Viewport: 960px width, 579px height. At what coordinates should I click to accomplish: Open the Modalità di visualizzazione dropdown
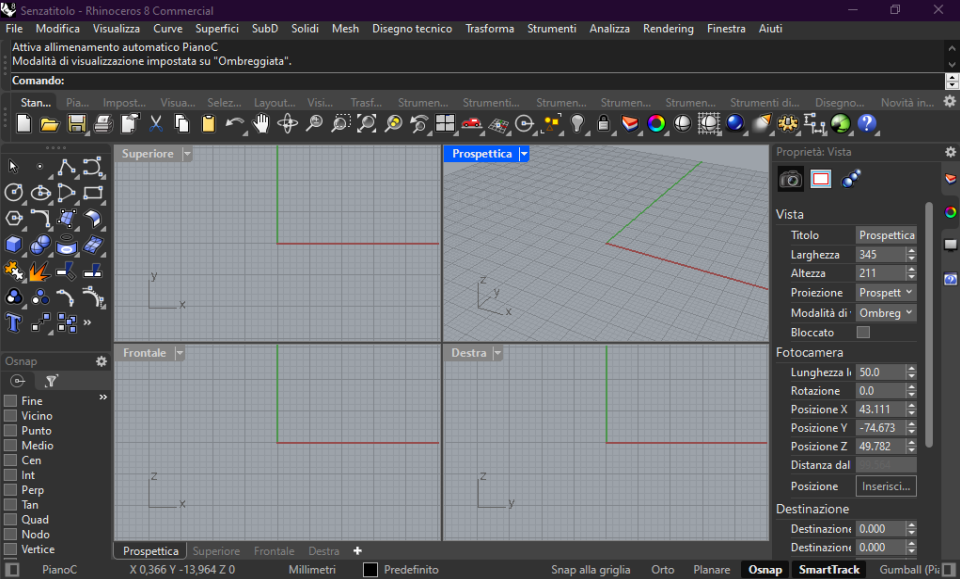coord(885,313)
